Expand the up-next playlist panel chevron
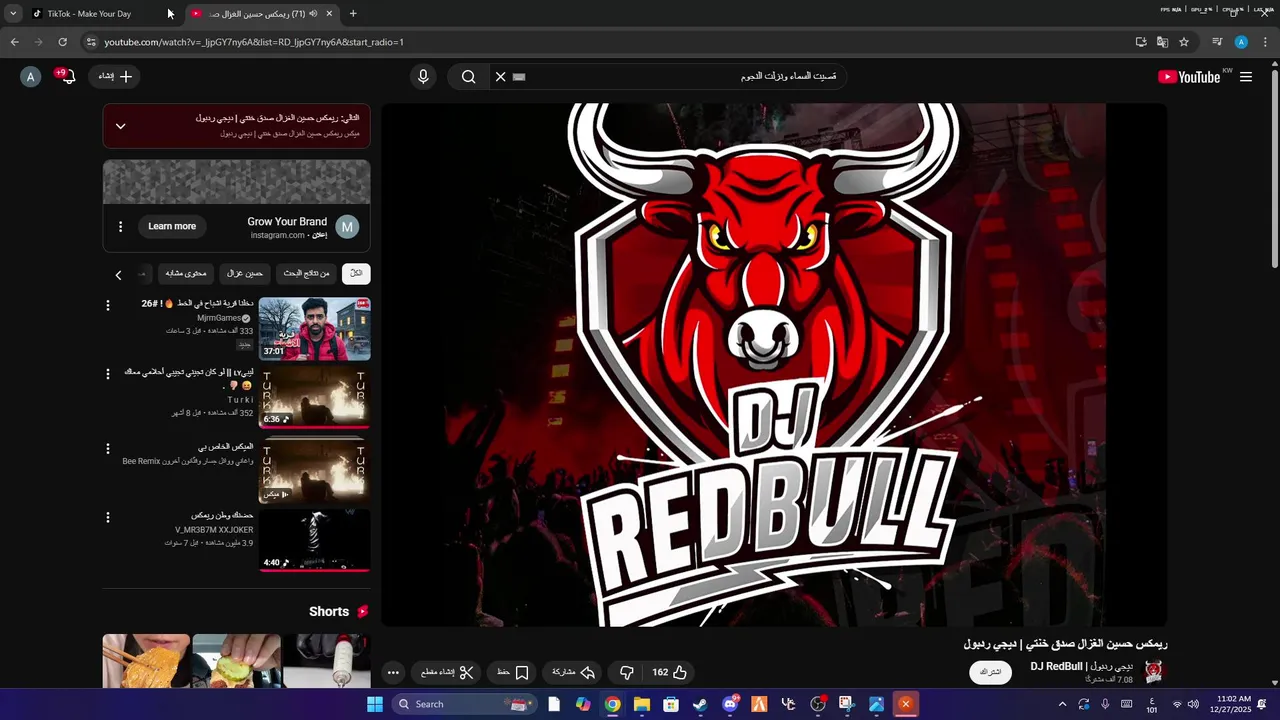Image resolution: width=1280 pixels, height=720 pixels. [x=120, y=126]
